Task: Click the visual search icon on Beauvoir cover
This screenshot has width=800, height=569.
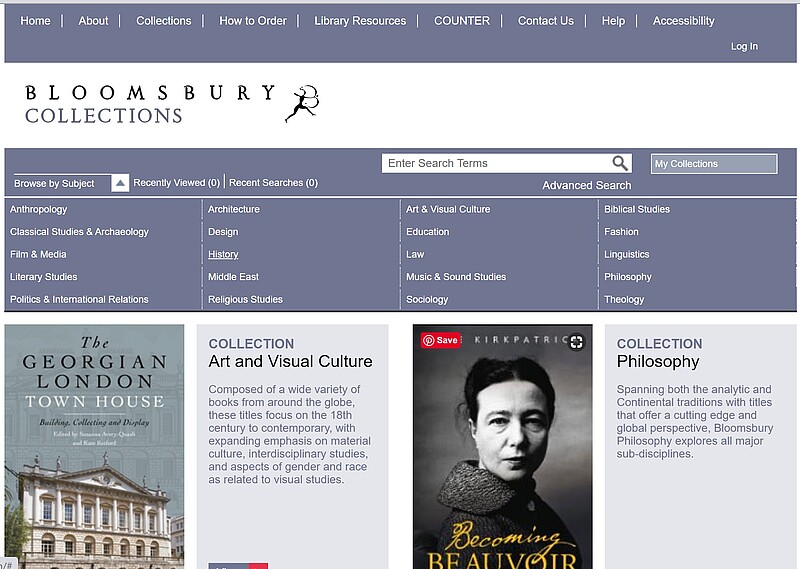Action: tap(577, 341)
